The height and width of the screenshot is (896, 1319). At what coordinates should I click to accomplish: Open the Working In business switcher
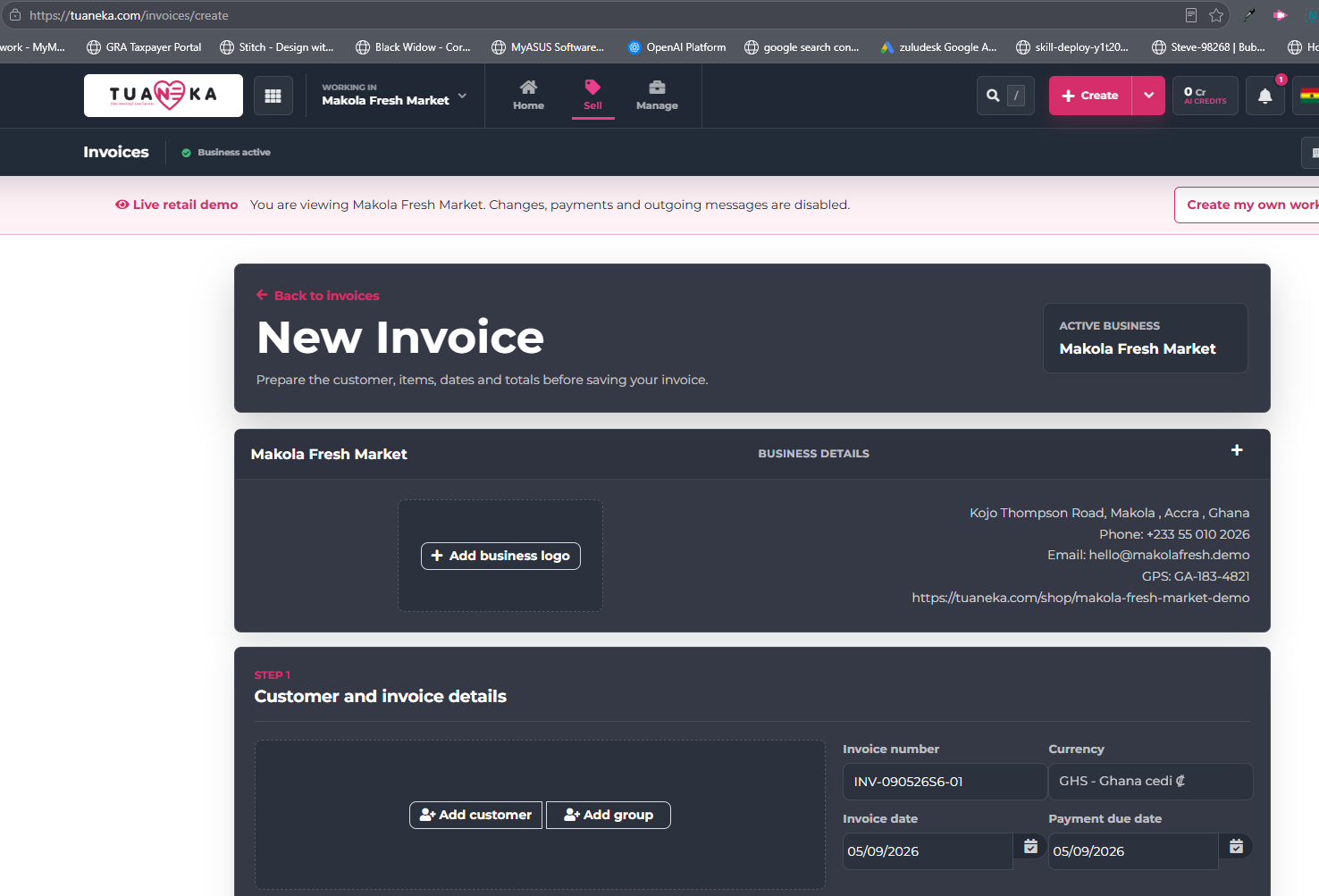coord(394,95)
